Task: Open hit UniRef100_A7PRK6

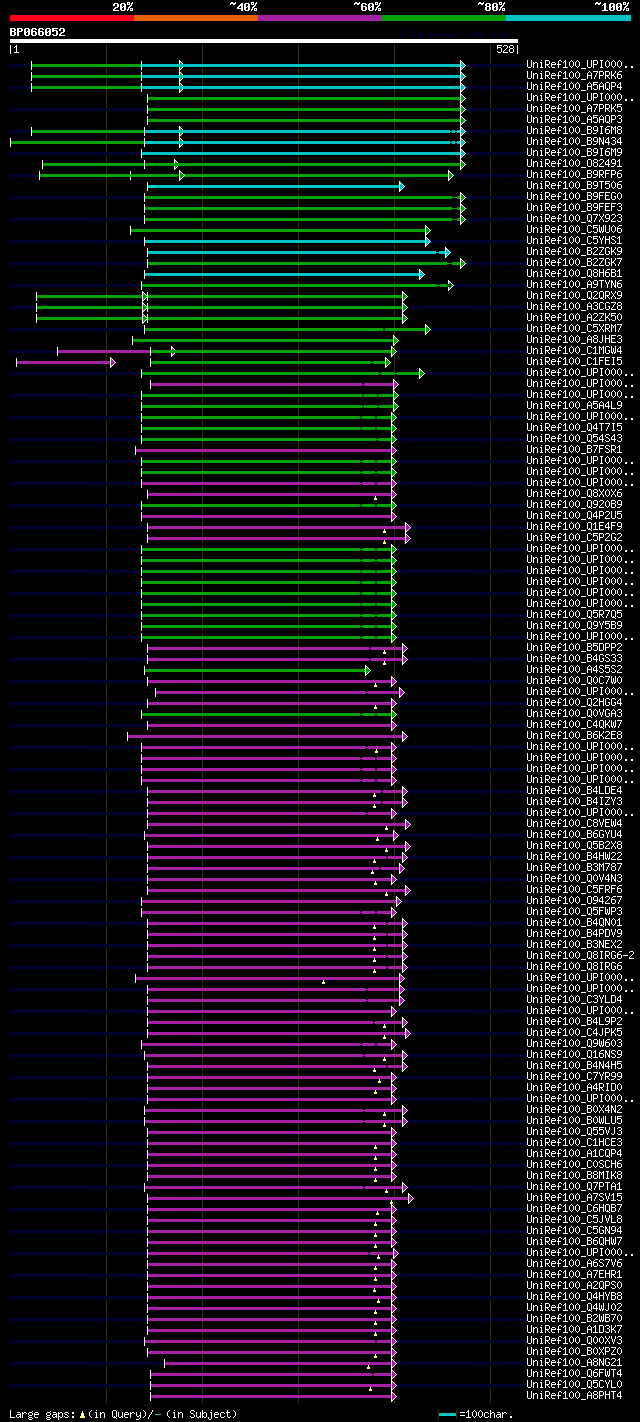Action: tap(574, 75)
